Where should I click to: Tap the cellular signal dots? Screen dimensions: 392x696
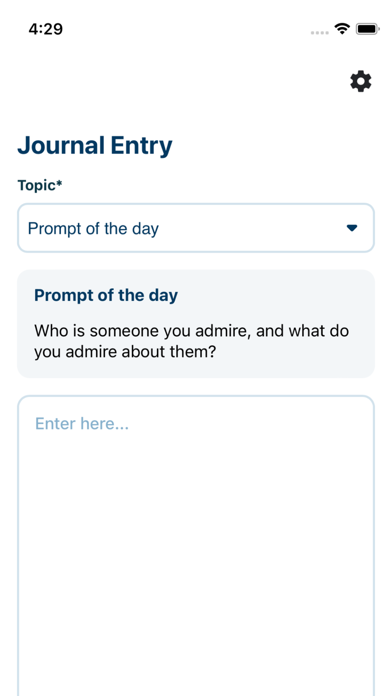pos(320,32)
